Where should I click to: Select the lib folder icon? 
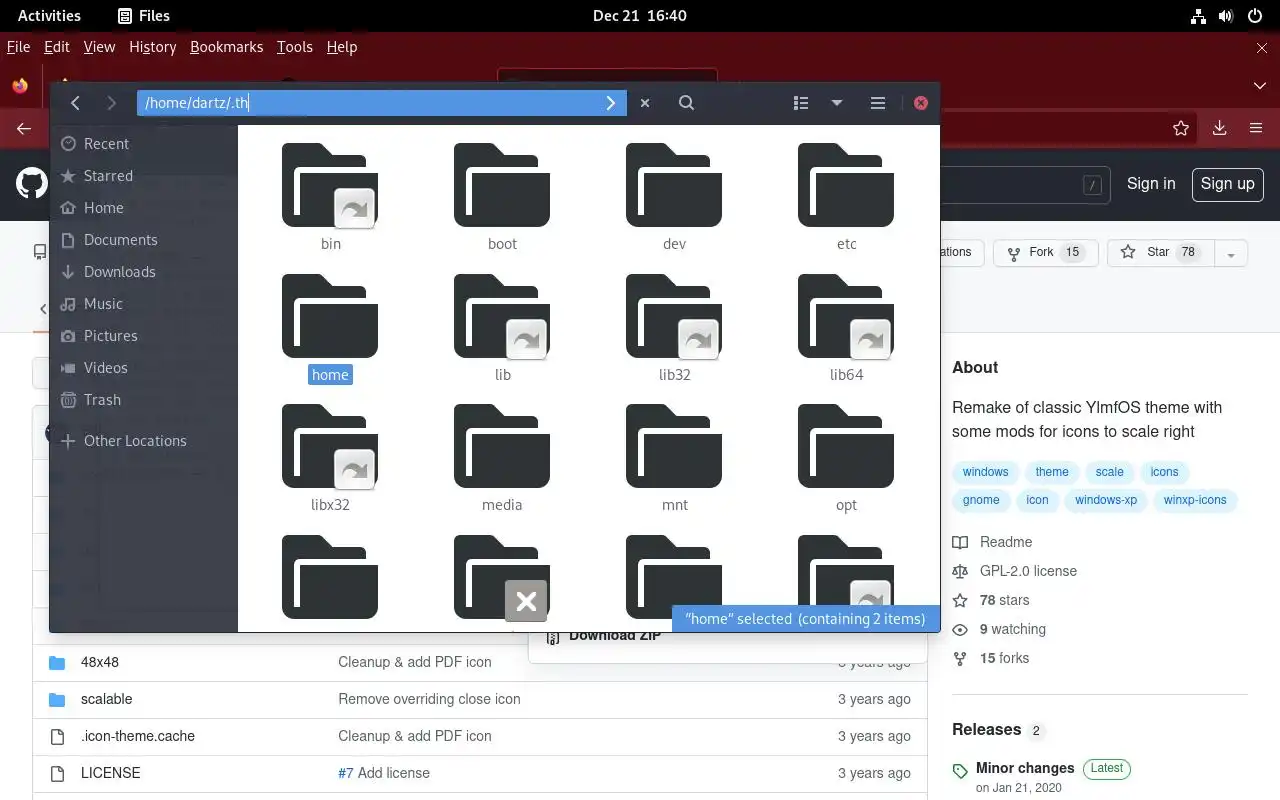[x=502, y=316]
